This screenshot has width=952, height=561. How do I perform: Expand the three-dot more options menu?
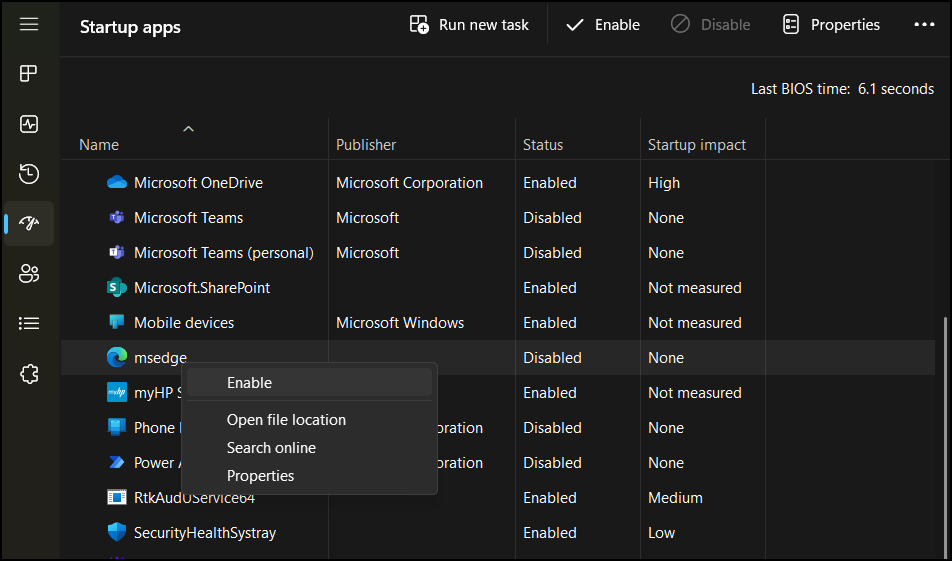(924, 25)
